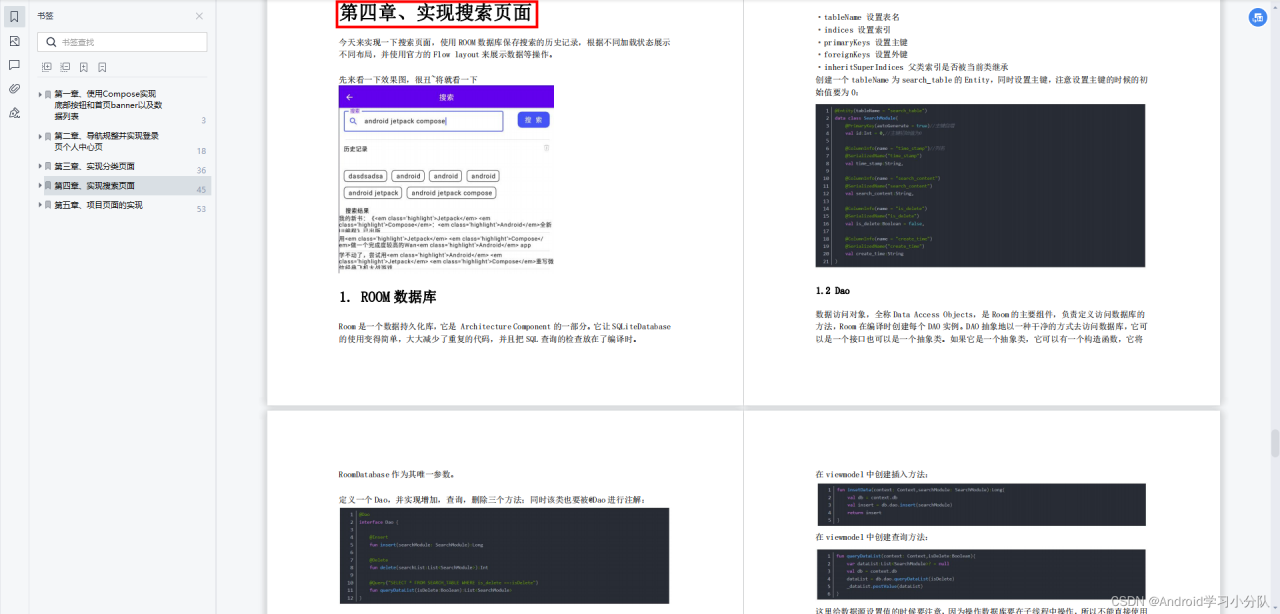The height and width of the screenshot is (614, 1280).
Task: Expand the 第三章 bookmark arrow
Action: coord(40,166)
